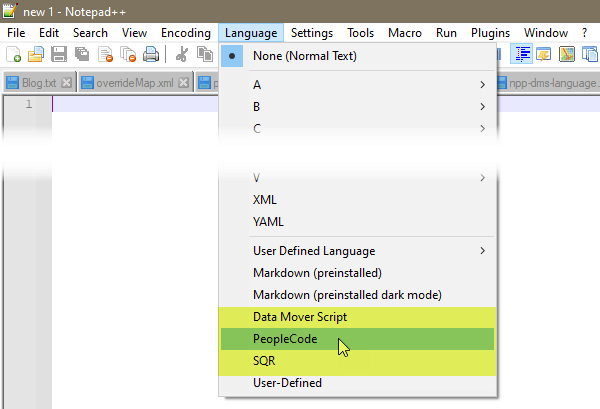Open the File menu
Viewport: 600px width, 409px height.
click(16, 33)
